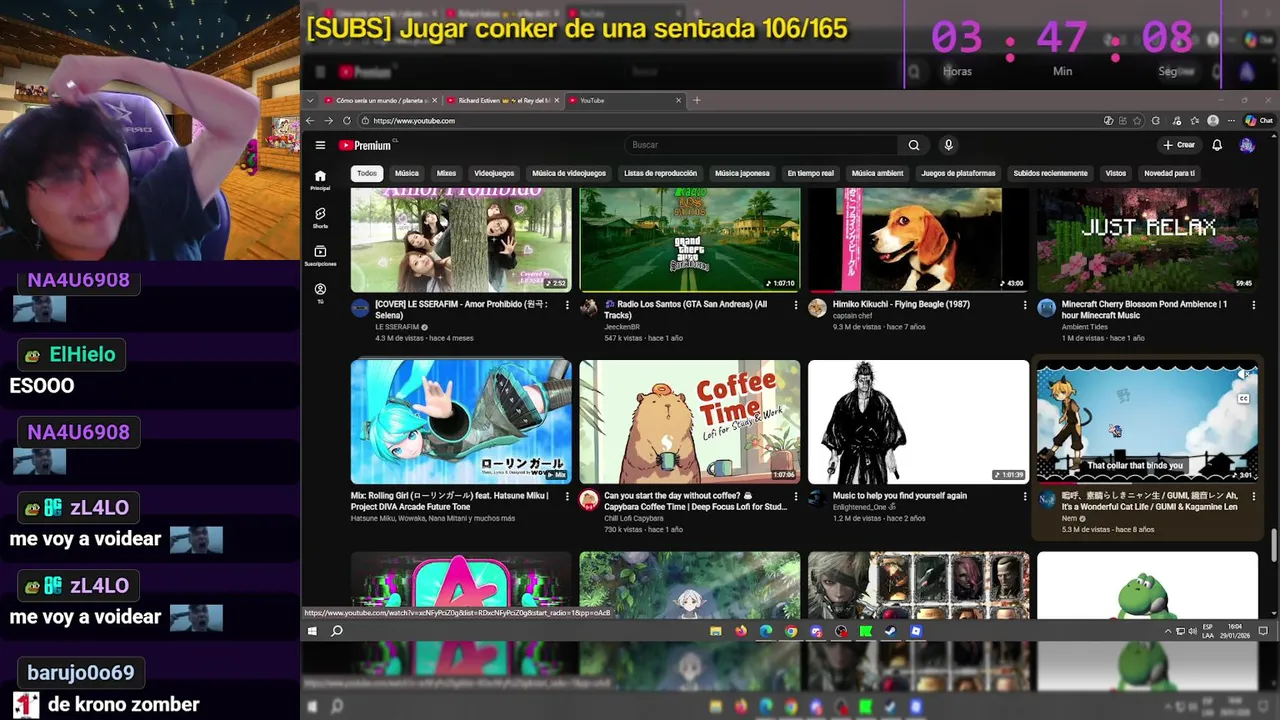Screen dimensions: 1280x720
Task: Select the Música filter chip
Action: pos(406,173)
